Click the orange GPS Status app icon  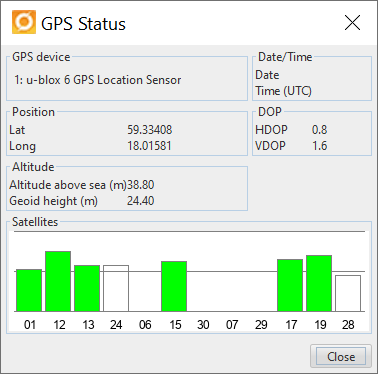pos(24,22)
